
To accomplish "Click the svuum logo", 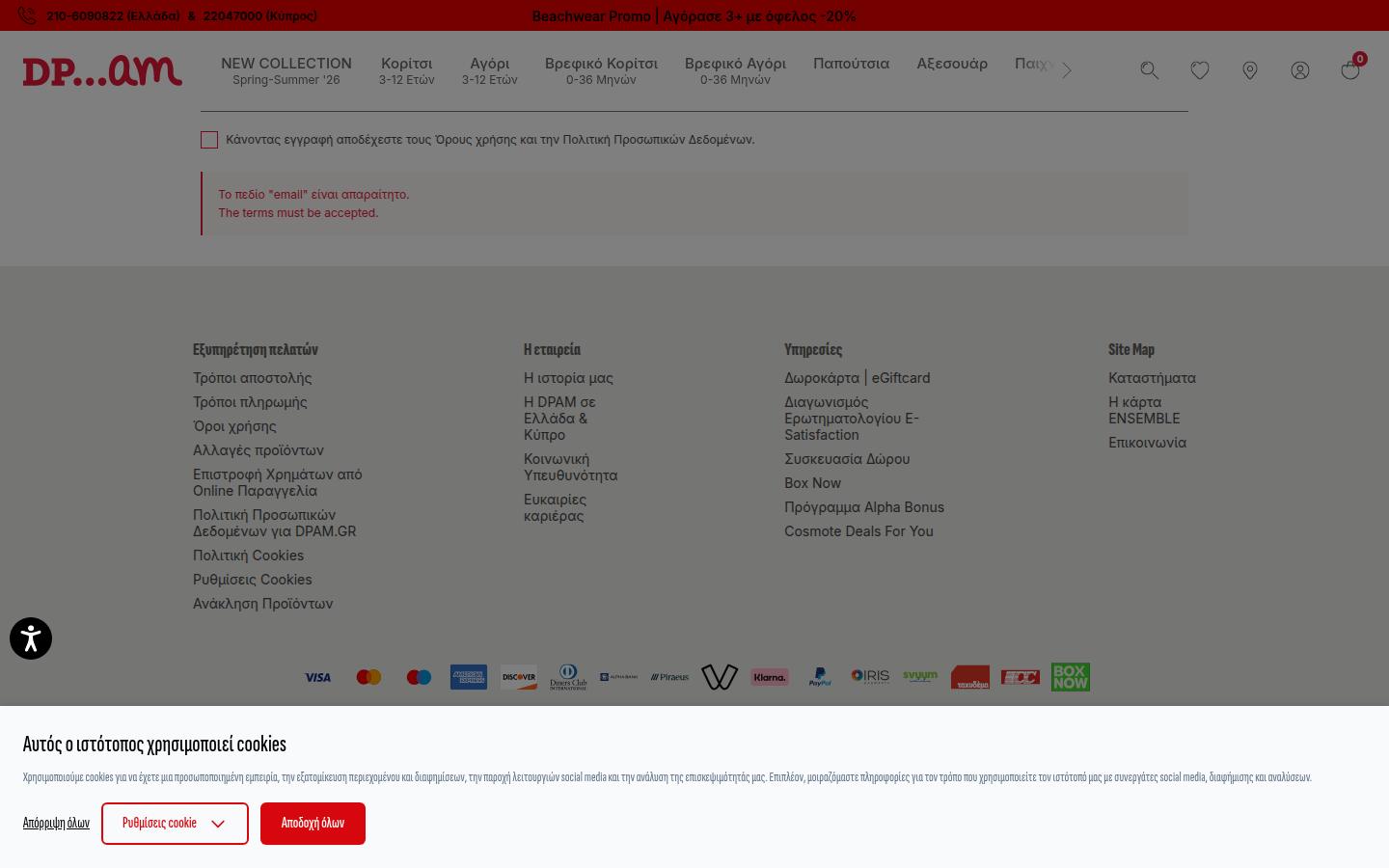I will [920, 676].
